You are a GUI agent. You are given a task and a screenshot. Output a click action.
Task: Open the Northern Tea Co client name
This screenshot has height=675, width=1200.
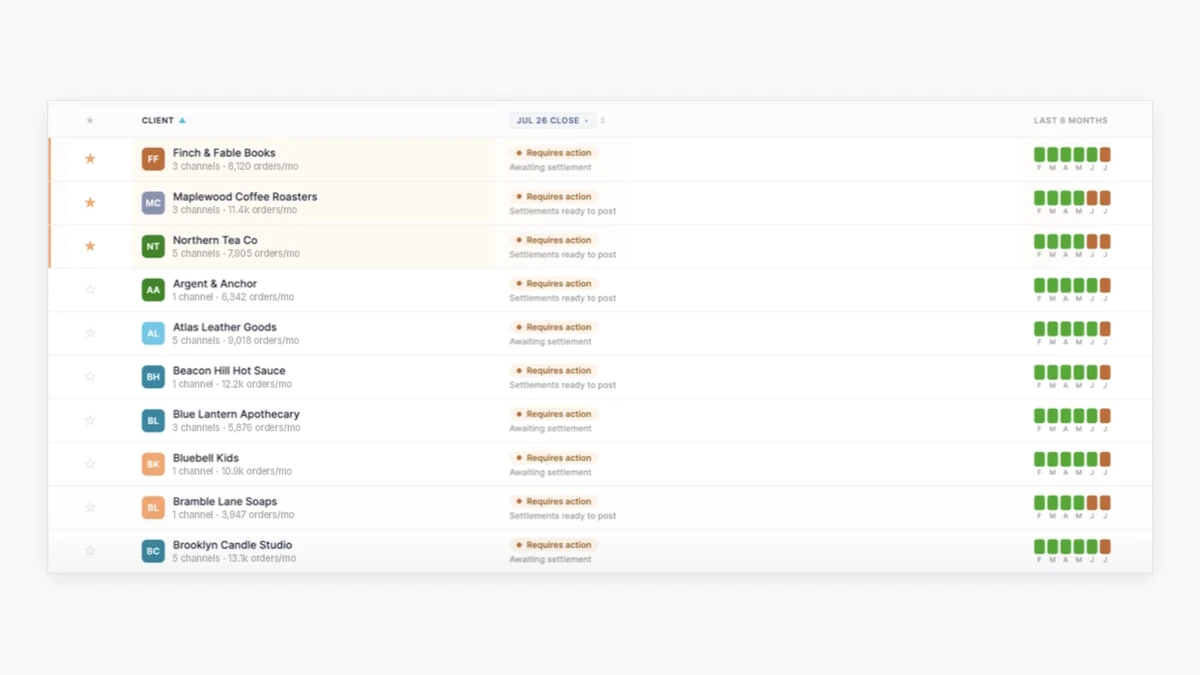(215, 240)
